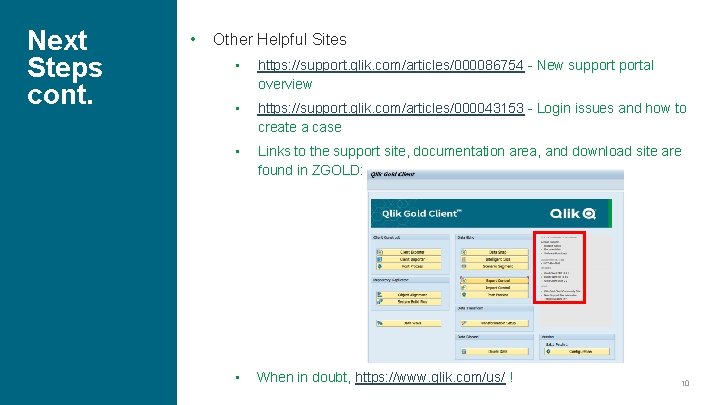Click the Export Control button icon
The height and width of the screenshot is (405, 720).
pos(464,280)
